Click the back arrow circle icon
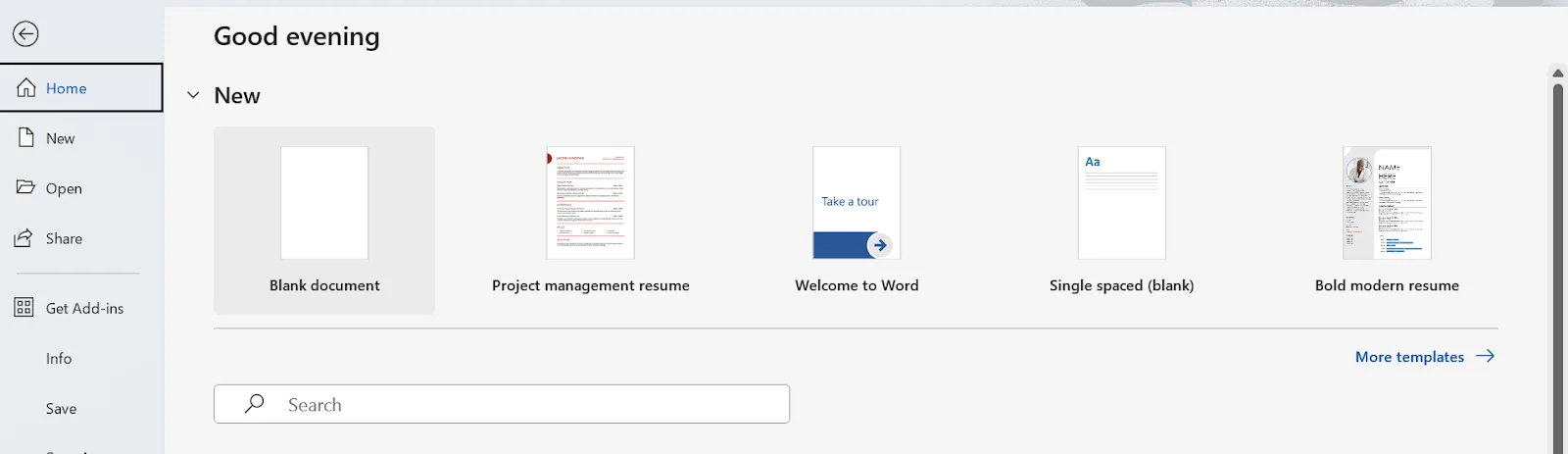This screenshot has height=454, width=1568. click(25, 34)
